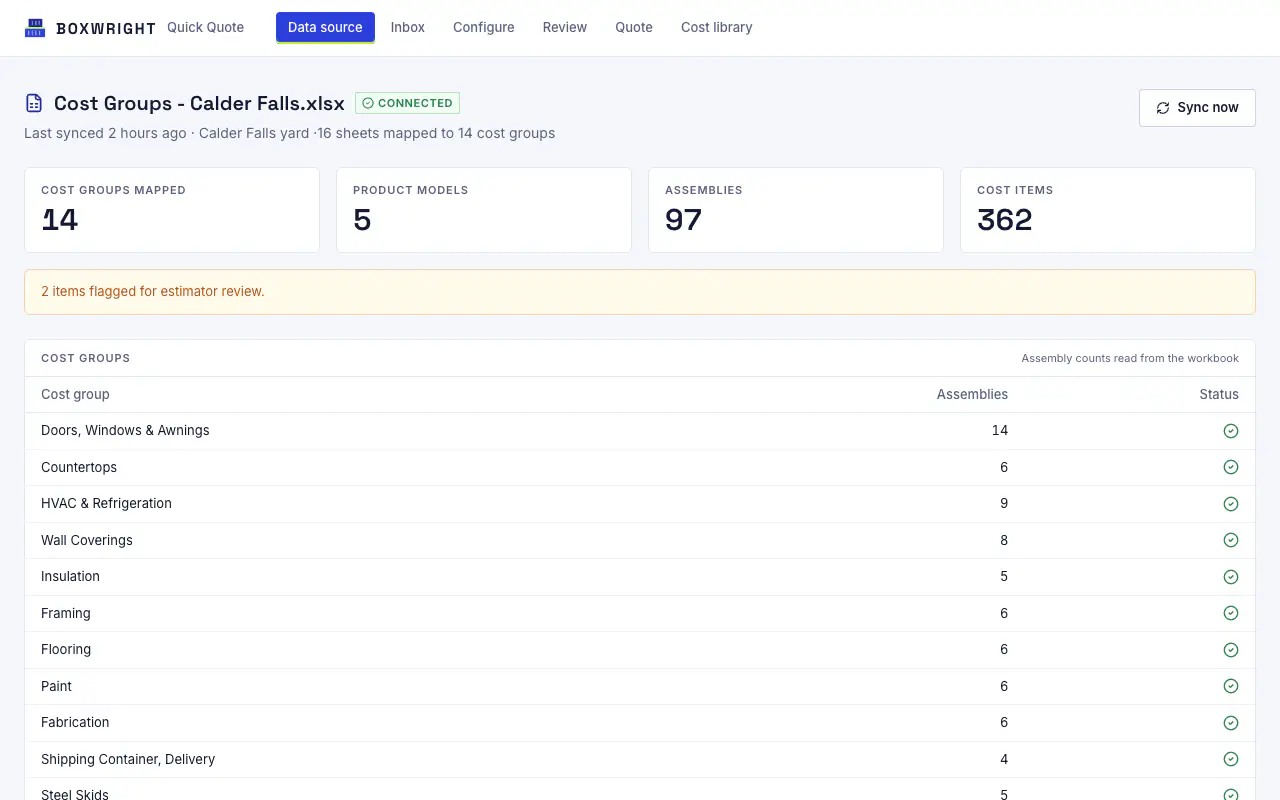Viewport: 1280px width, 800px height.
Task: Click status check icon for Shipping Container, Delivery
Action: coord(1231,759)
